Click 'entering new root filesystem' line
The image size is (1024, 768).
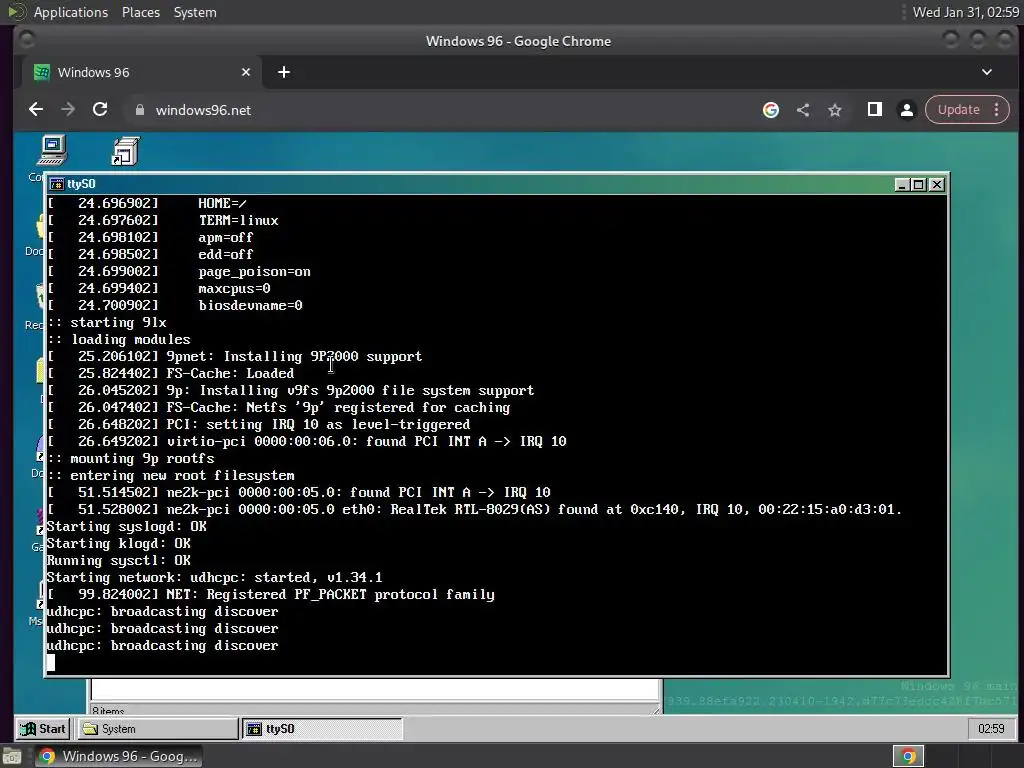pyautogui.click(x=171, y=475)
